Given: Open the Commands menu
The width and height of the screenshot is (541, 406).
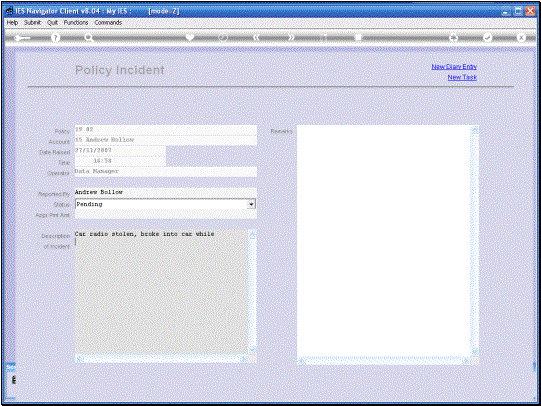Looking at the screenshot, I should (108, 22).
